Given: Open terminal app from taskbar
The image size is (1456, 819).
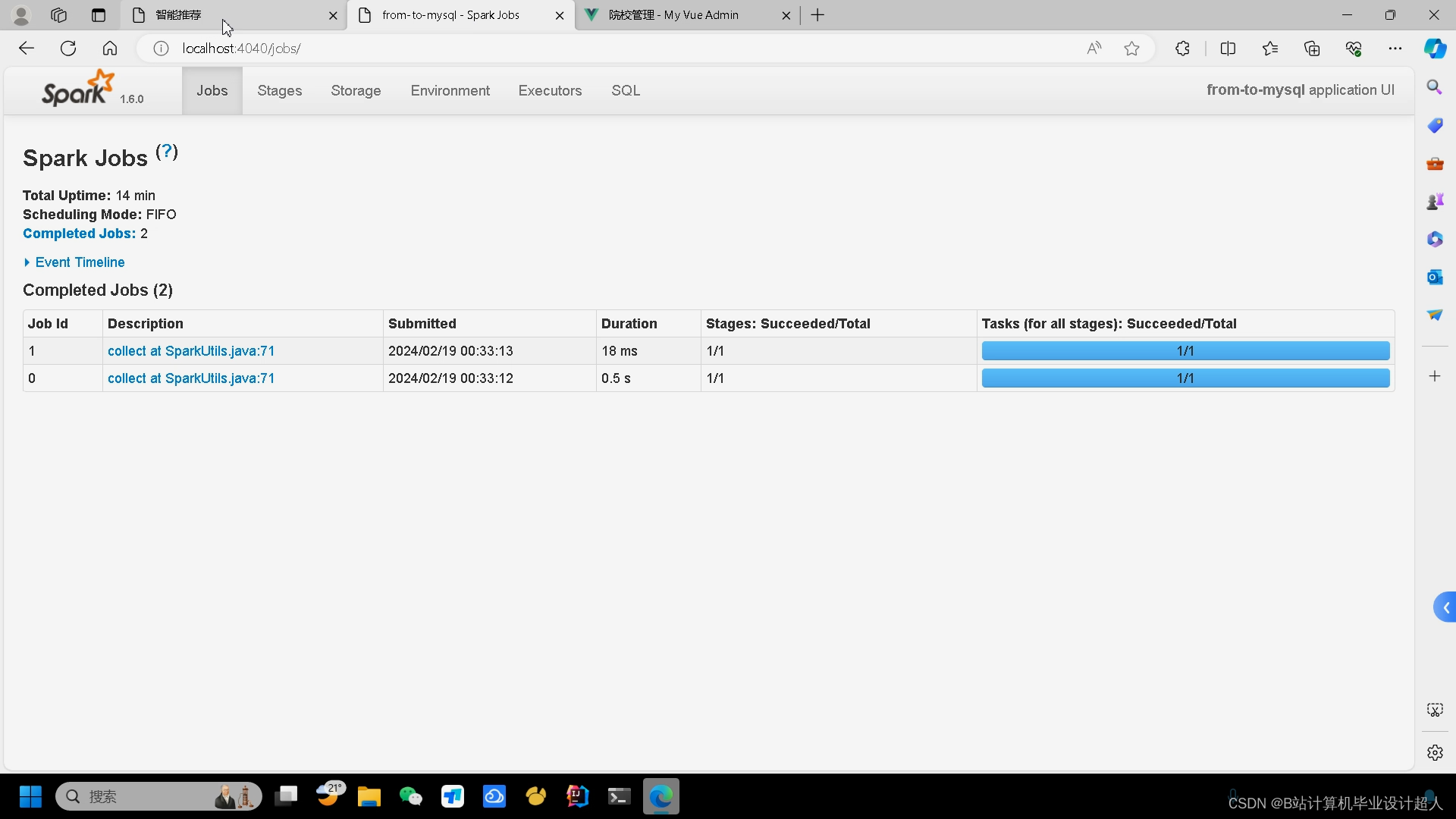Looking at the screenshot, I should coord(620,796).
